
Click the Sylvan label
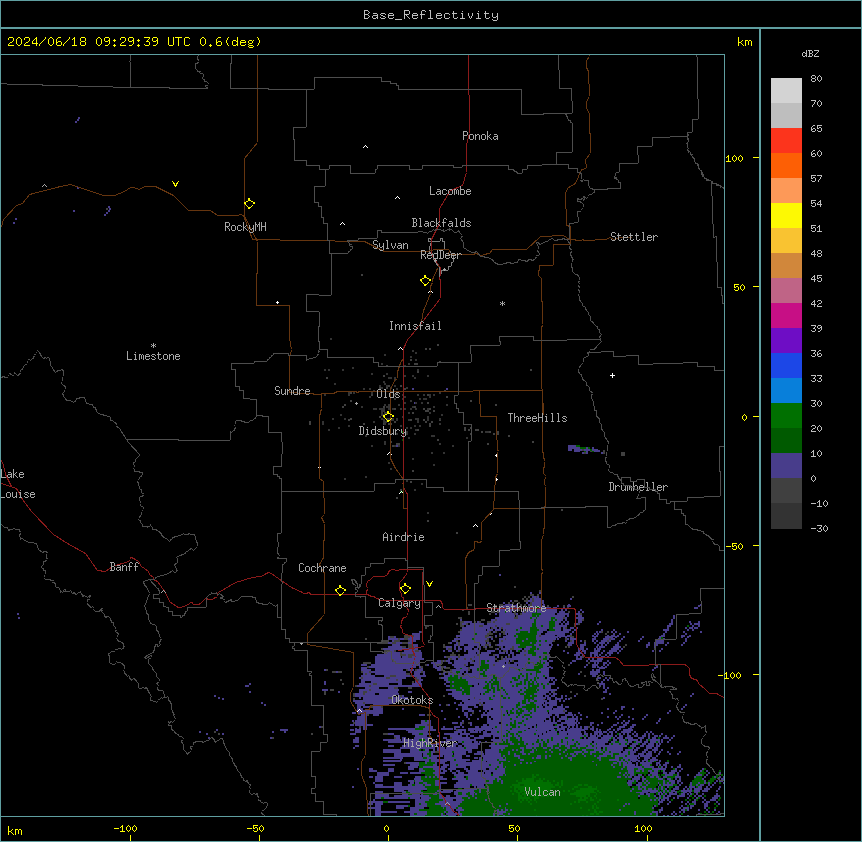coord(390,245)
